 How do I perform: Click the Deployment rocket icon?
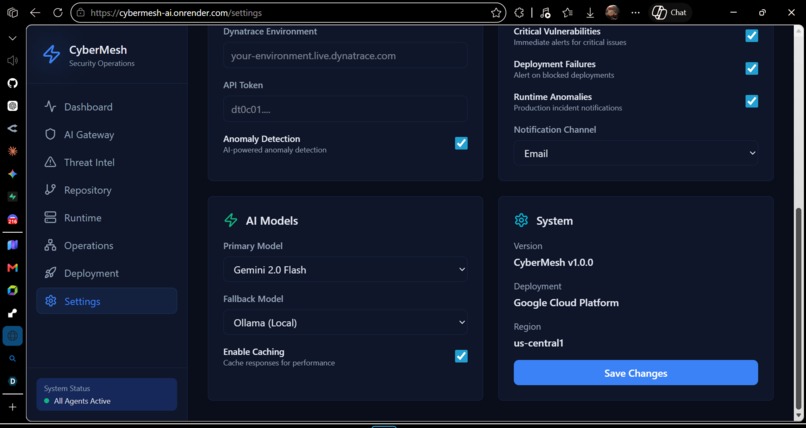coord(50,273)
